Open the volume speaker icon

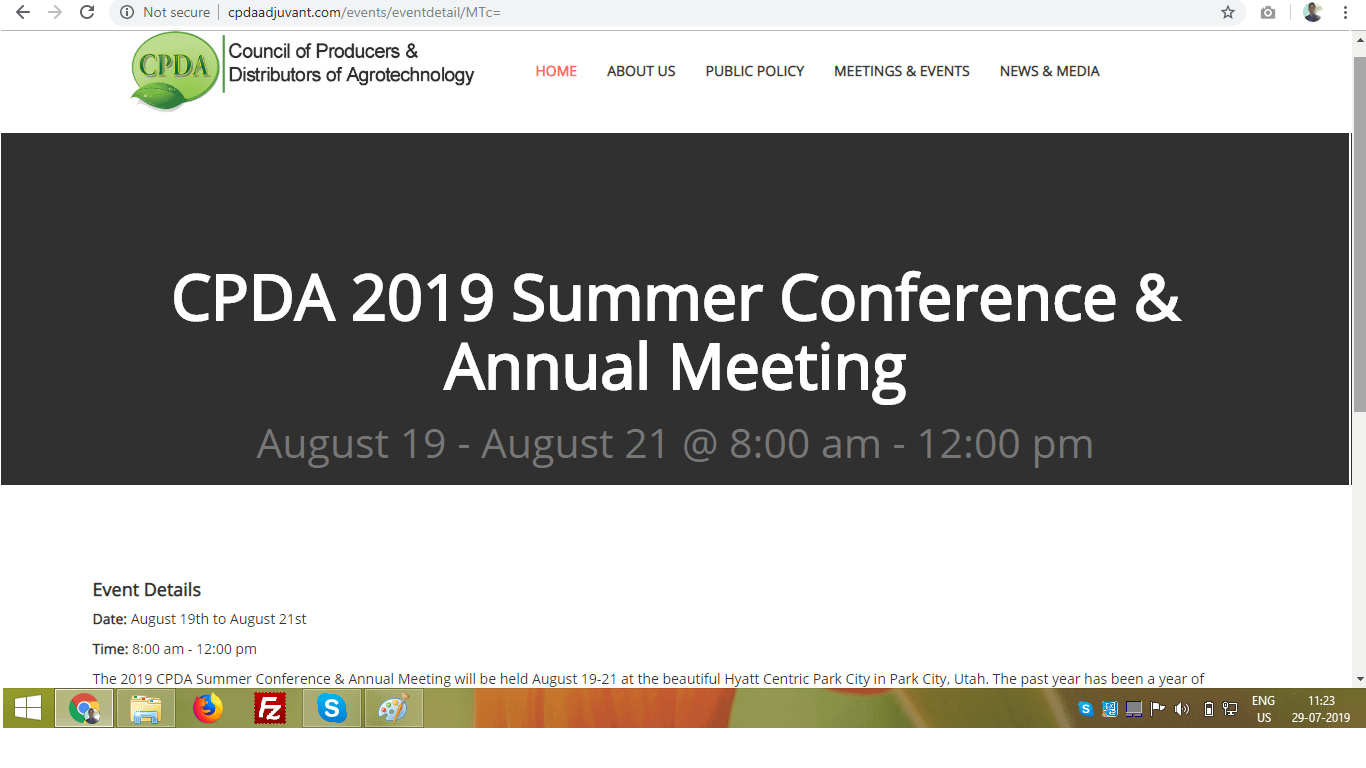tap(1181, 709)
